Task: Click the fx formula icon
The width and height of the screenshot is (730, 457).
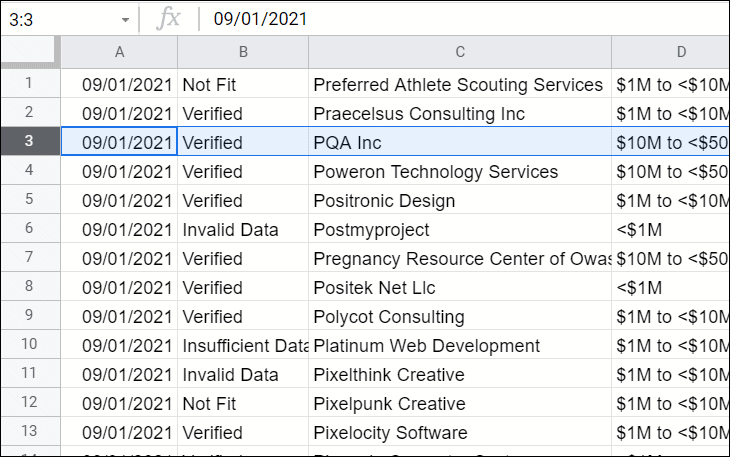Action: point(169,19)
